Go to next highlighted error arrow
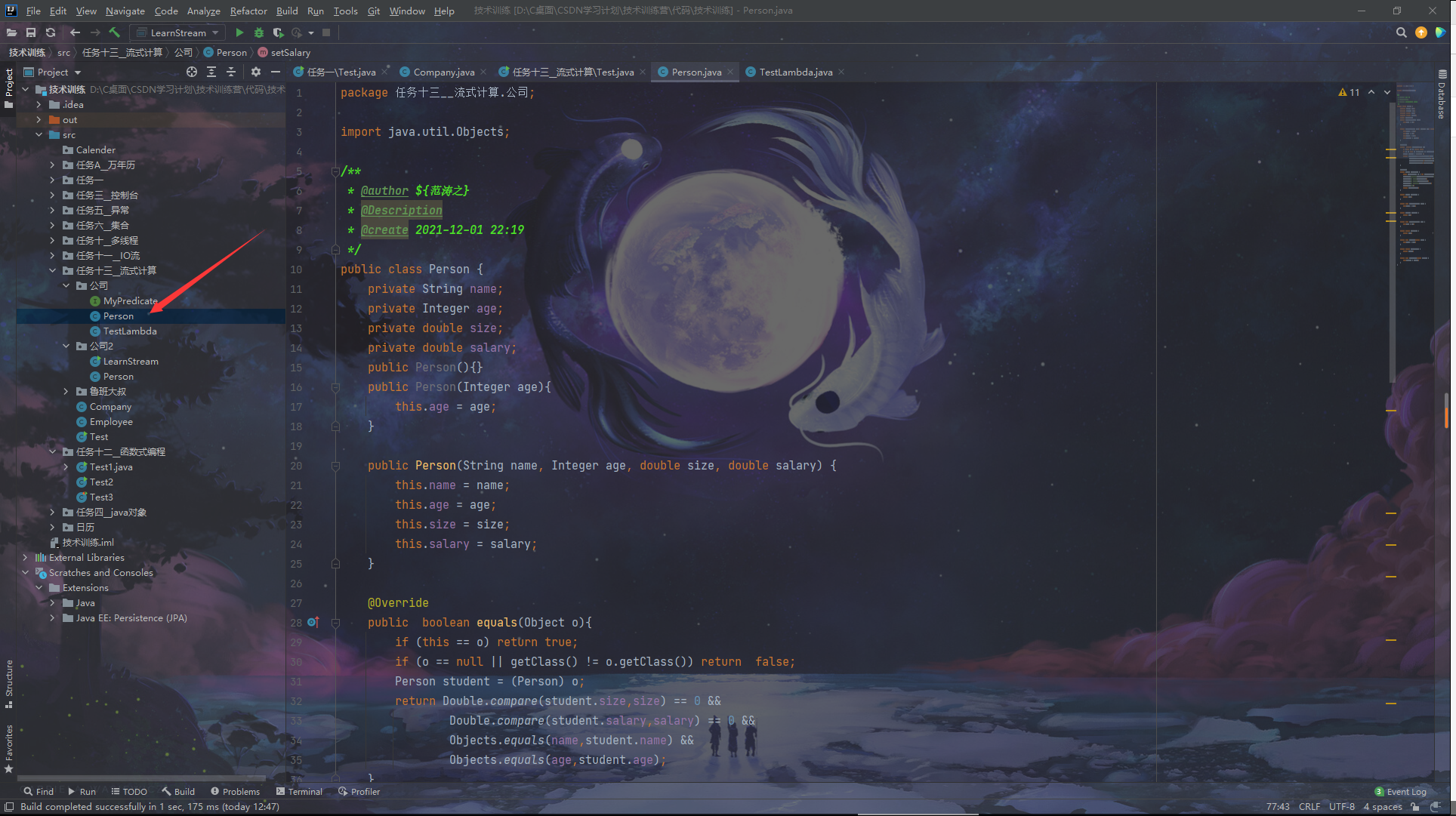Screen dimensions: 1456x816 (x=1387, y=92)
